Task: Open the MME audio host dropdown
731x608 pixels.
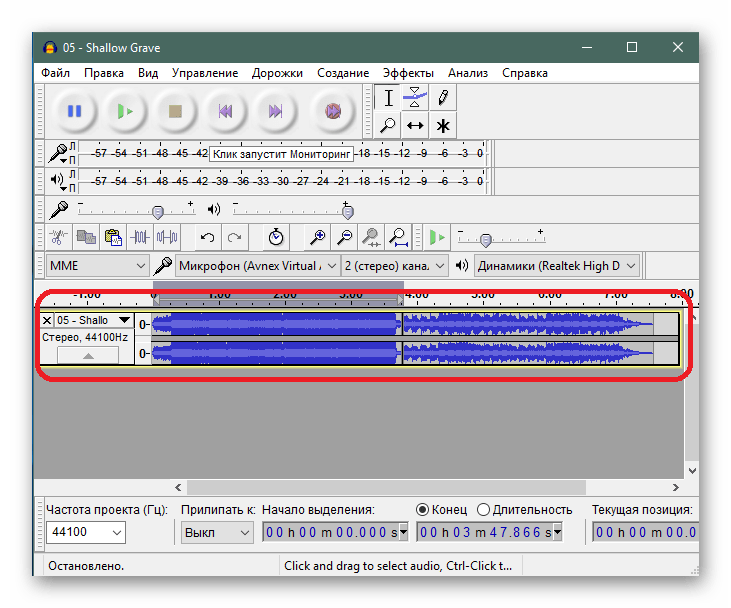Action: [x=97, y=266]
